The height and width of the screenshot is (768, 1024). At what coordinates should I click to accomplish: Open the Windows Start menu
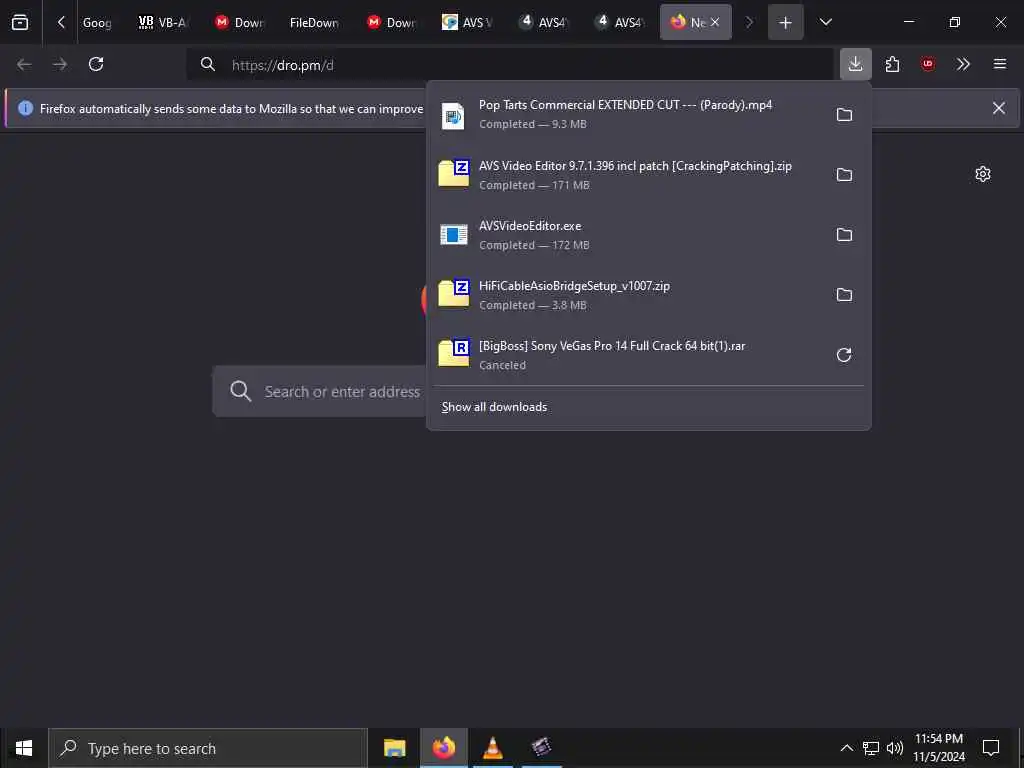pos(24,748)
